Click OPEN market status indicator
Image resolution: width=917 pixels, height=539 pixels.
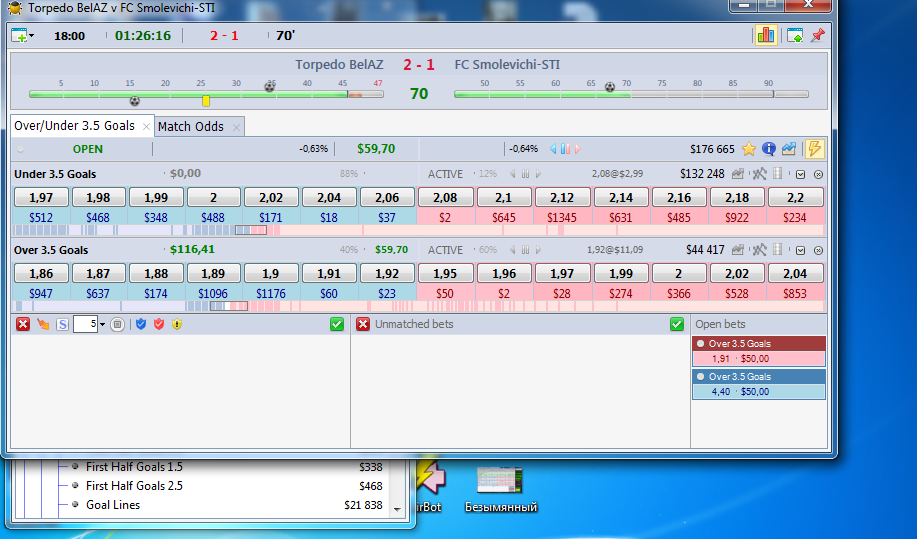[88, 149]
